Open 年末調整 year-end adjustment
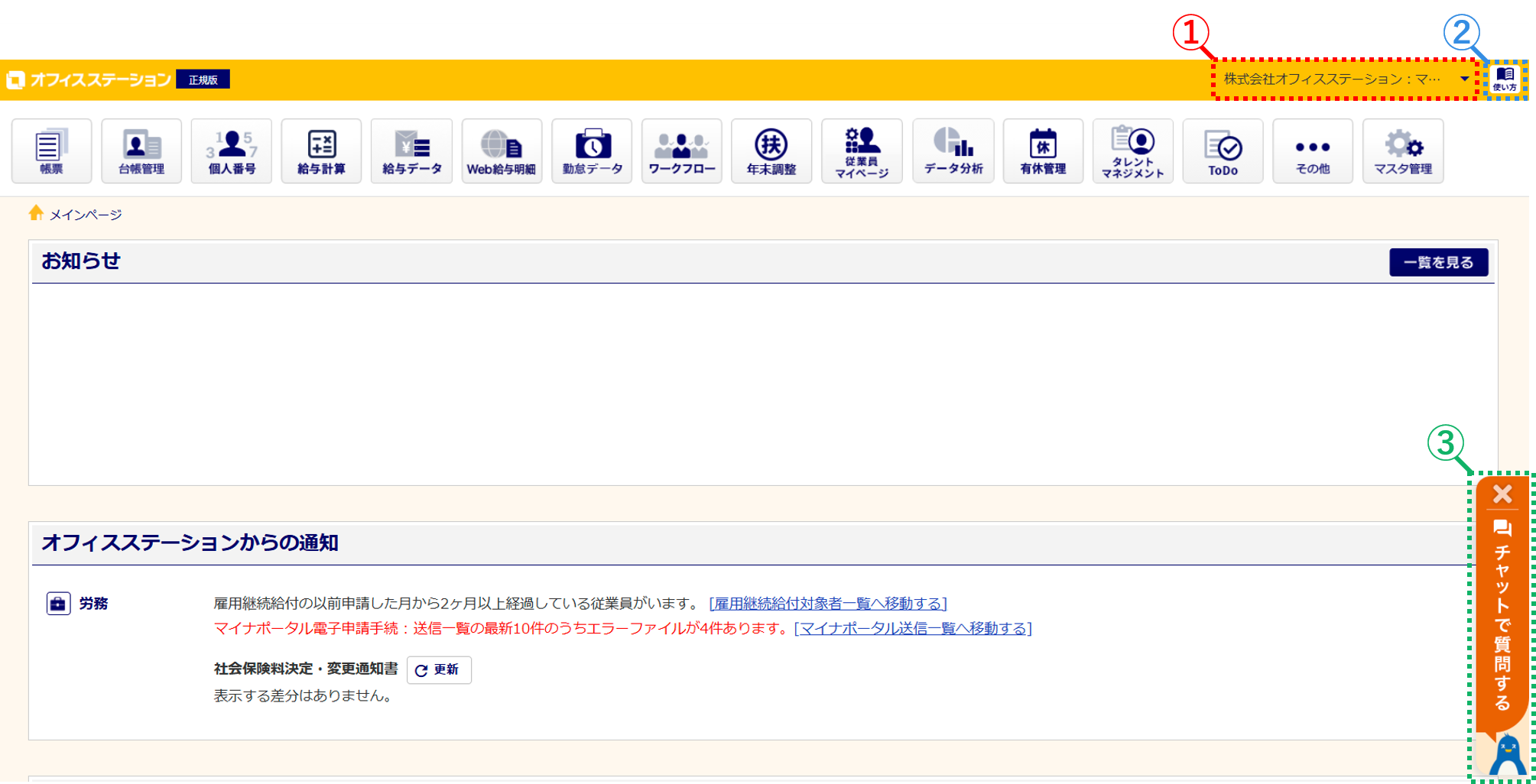Screen dimensions: 1536x784 coord(771,151)
